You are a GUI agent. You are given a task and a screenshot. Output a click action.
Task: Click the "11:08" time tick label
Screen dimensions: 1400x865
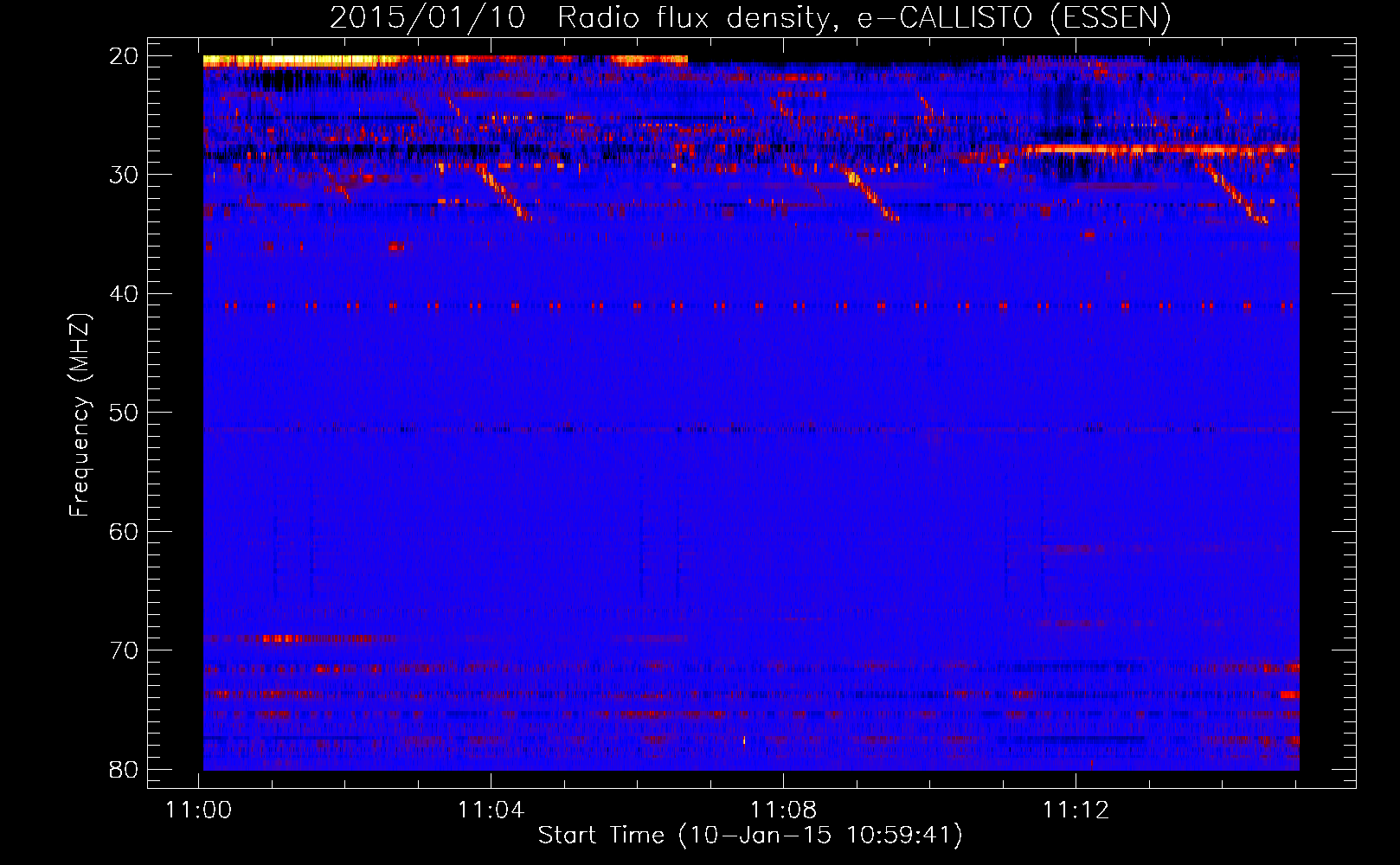(783, 811)
